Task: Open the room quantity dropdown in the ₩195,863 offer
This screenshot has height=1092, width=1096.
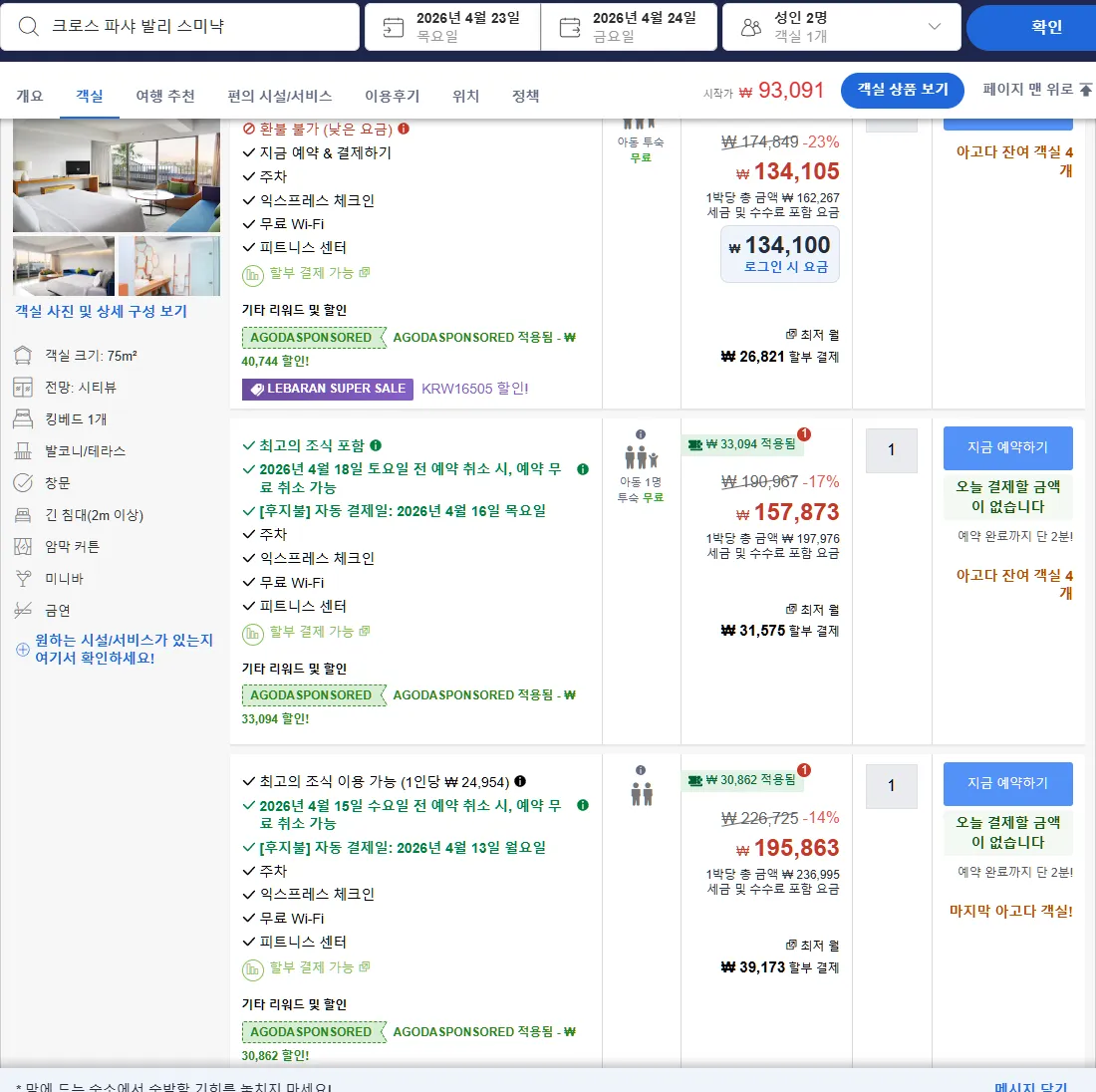Action: coord(891,785)
